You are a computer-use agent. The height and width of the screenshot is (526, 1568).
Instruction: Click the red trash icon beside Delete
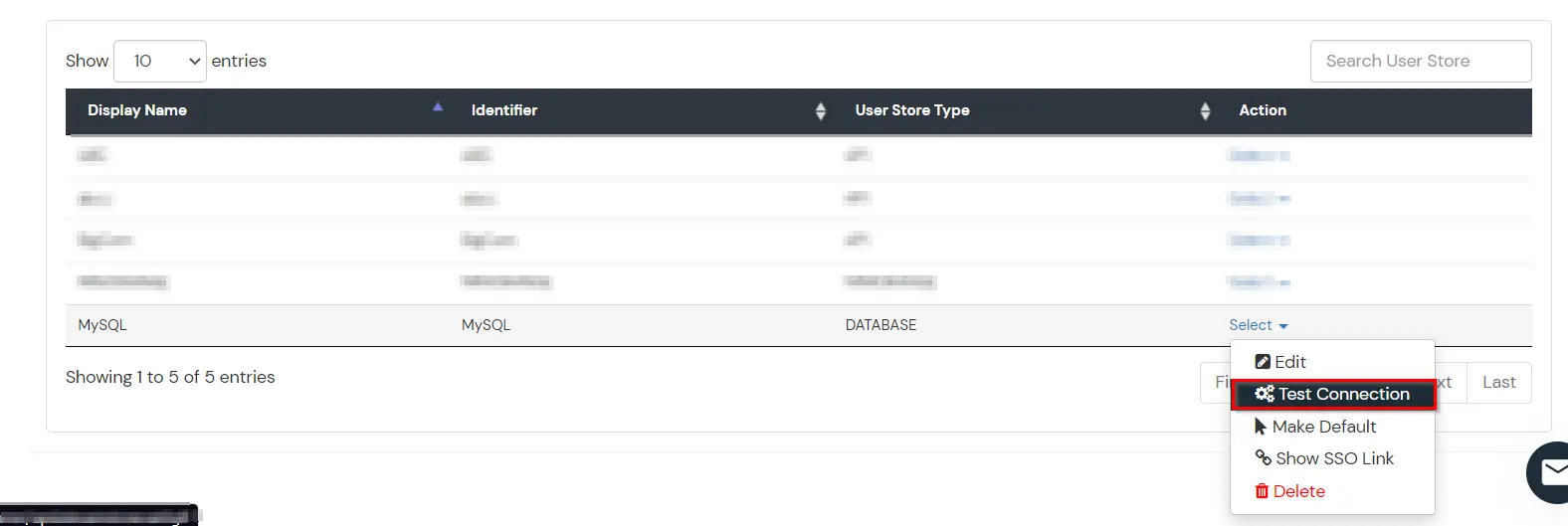(x=1262, y=491)
